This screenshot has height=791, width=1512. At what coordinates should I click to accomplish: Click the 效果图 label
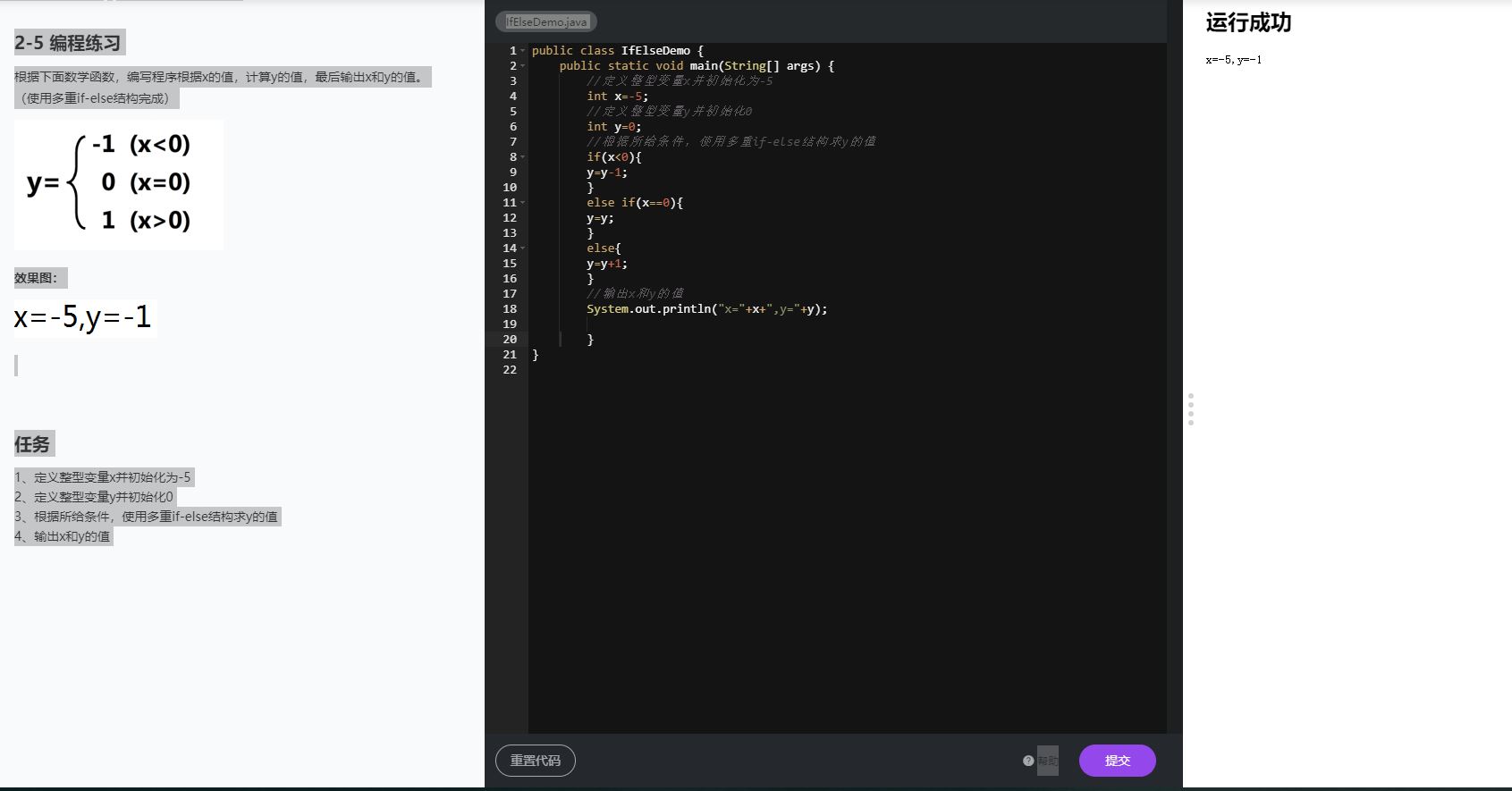(36, 278)
